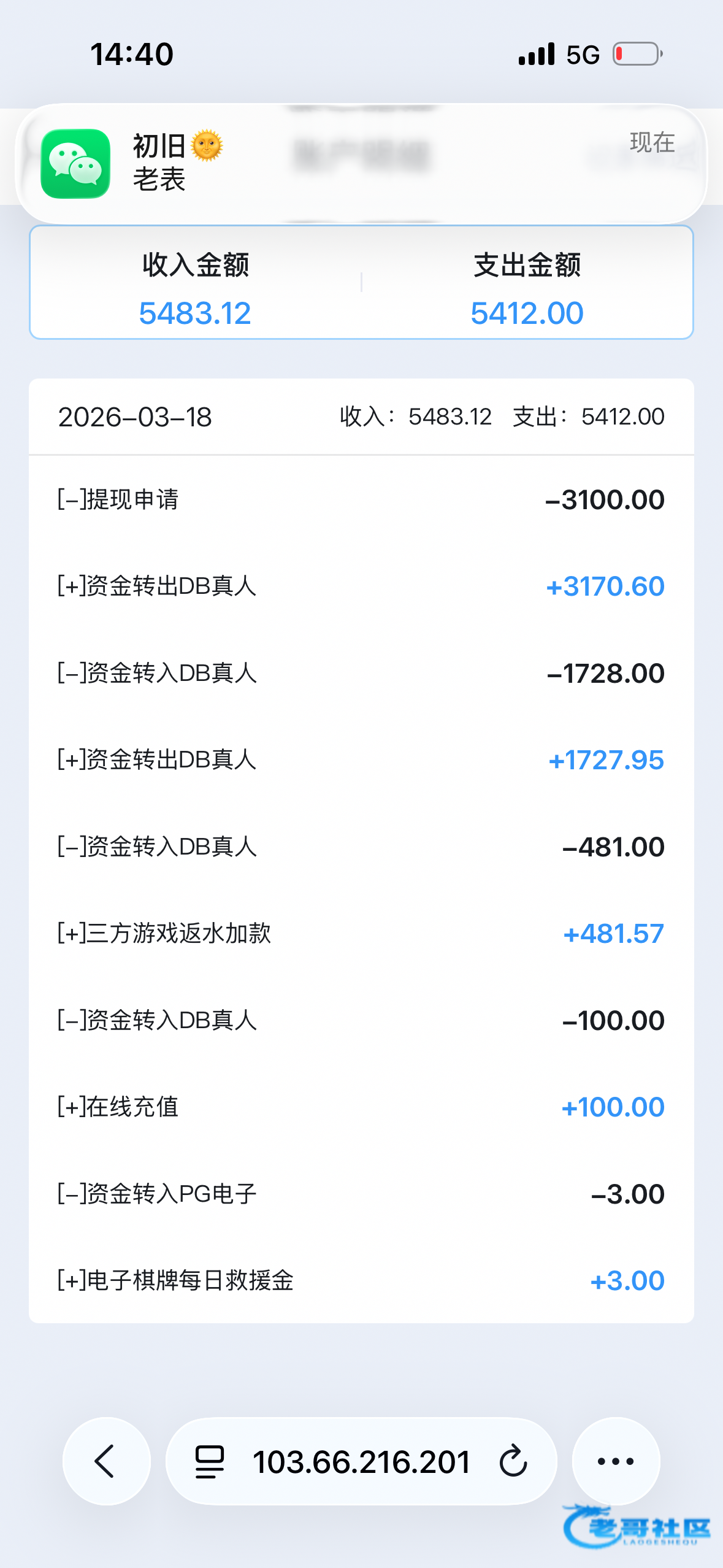Tap the online recharge +100.00 entry
The width and height of the screenshot is (723, 1568).
(x=361, y=1107)
